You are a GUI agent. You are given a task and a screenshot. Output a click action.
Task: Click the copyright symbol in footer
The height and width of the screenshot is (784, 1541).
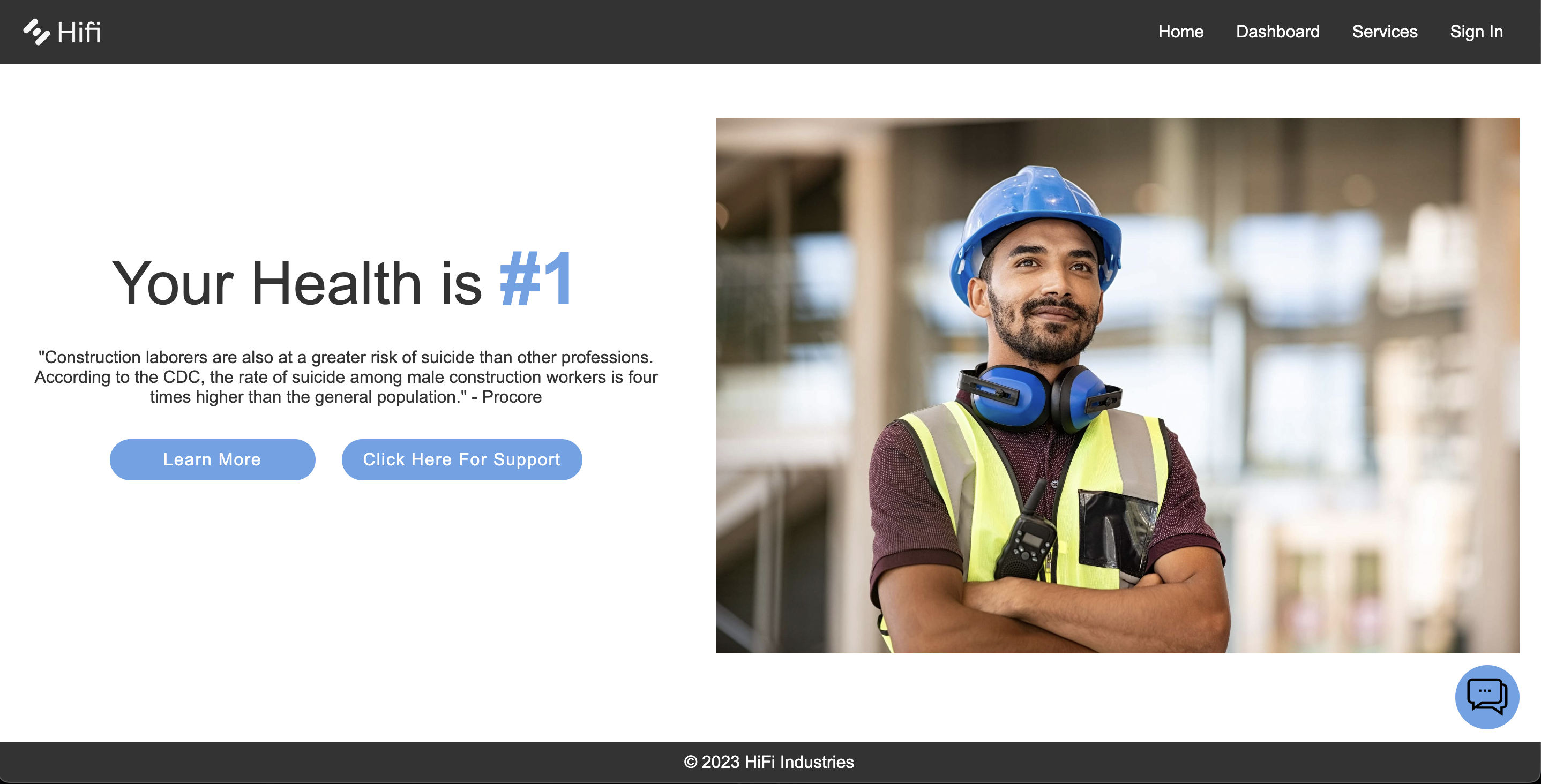(690, 763)
